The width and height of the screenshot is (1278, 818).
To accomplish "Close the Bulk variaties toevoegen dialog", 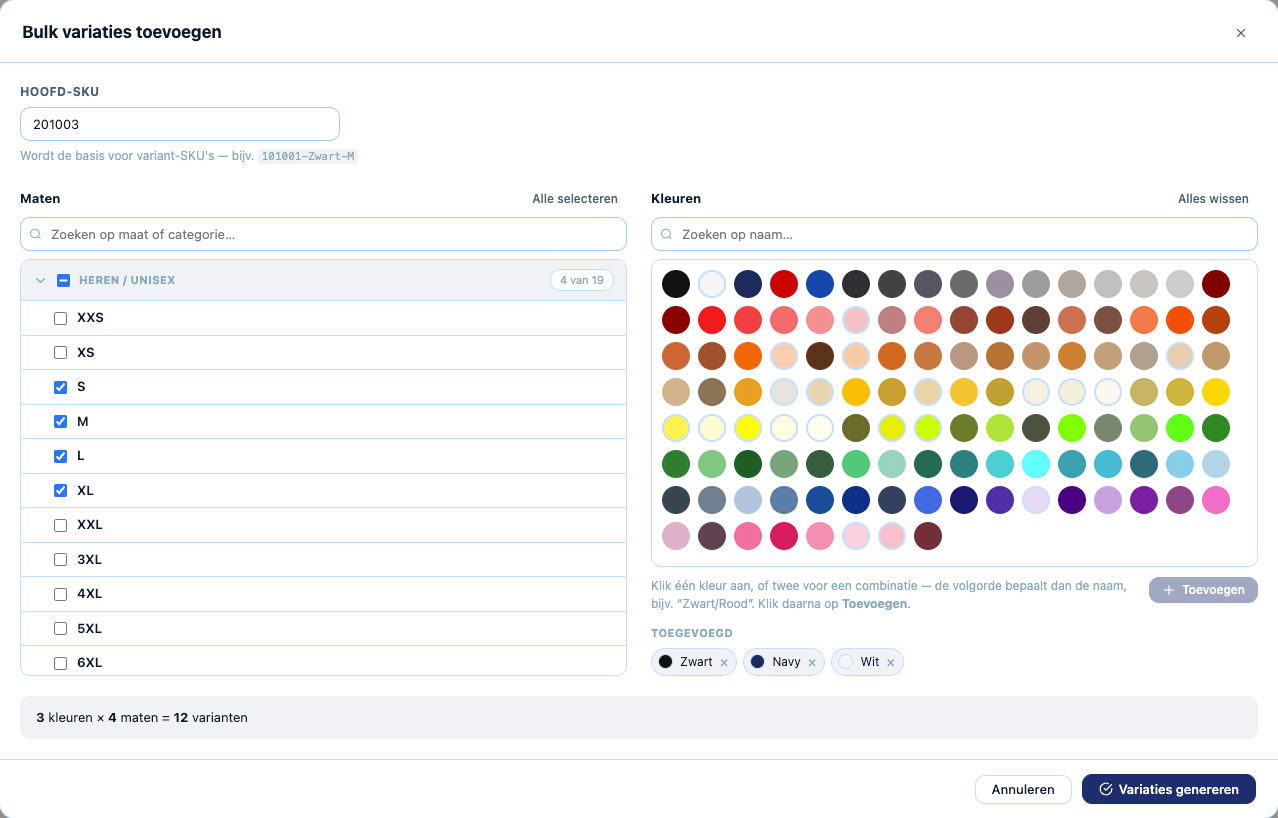I will [x=1241, y=33].
